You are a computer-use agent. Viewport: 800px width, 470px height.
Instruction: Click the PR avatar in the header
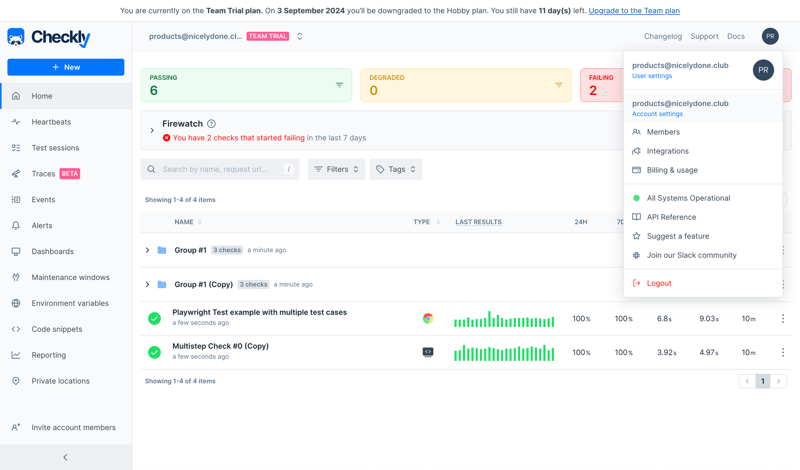770,36
